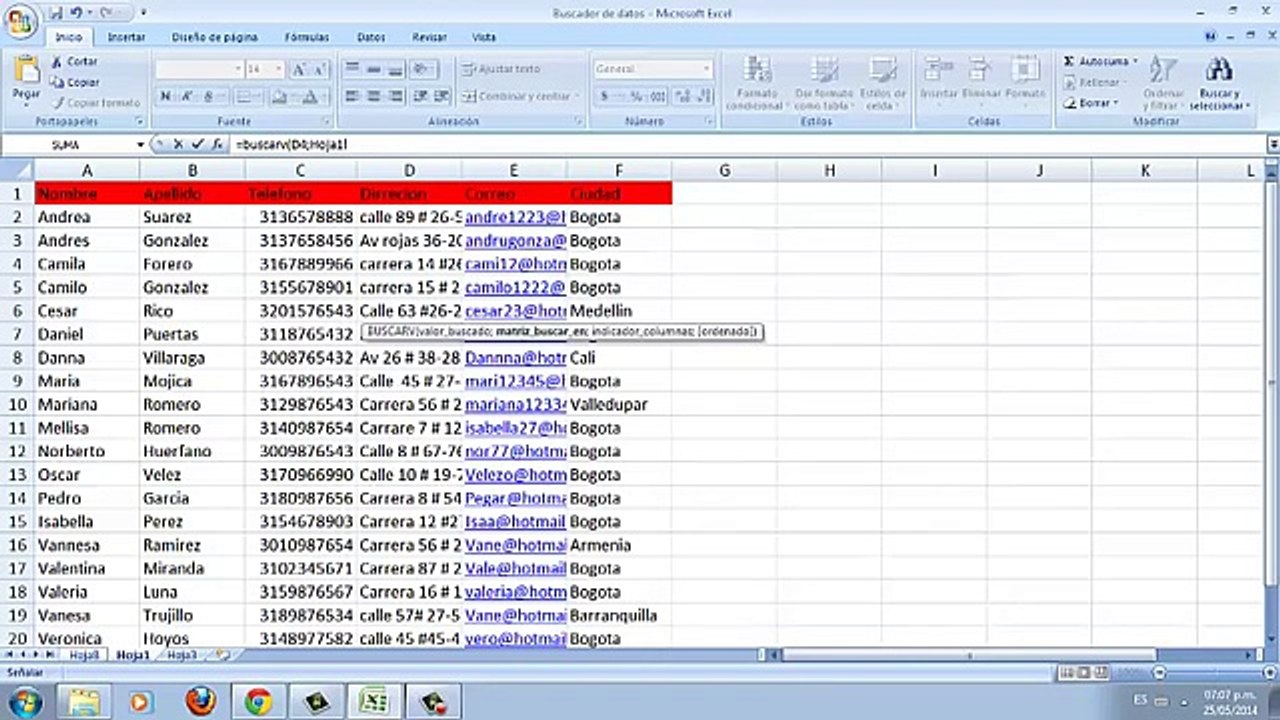Image resolution: width=1280 pixels, height=720 pixels.
Task: Cancel formula entry with the X icon
Action: [x=178, y=144]
